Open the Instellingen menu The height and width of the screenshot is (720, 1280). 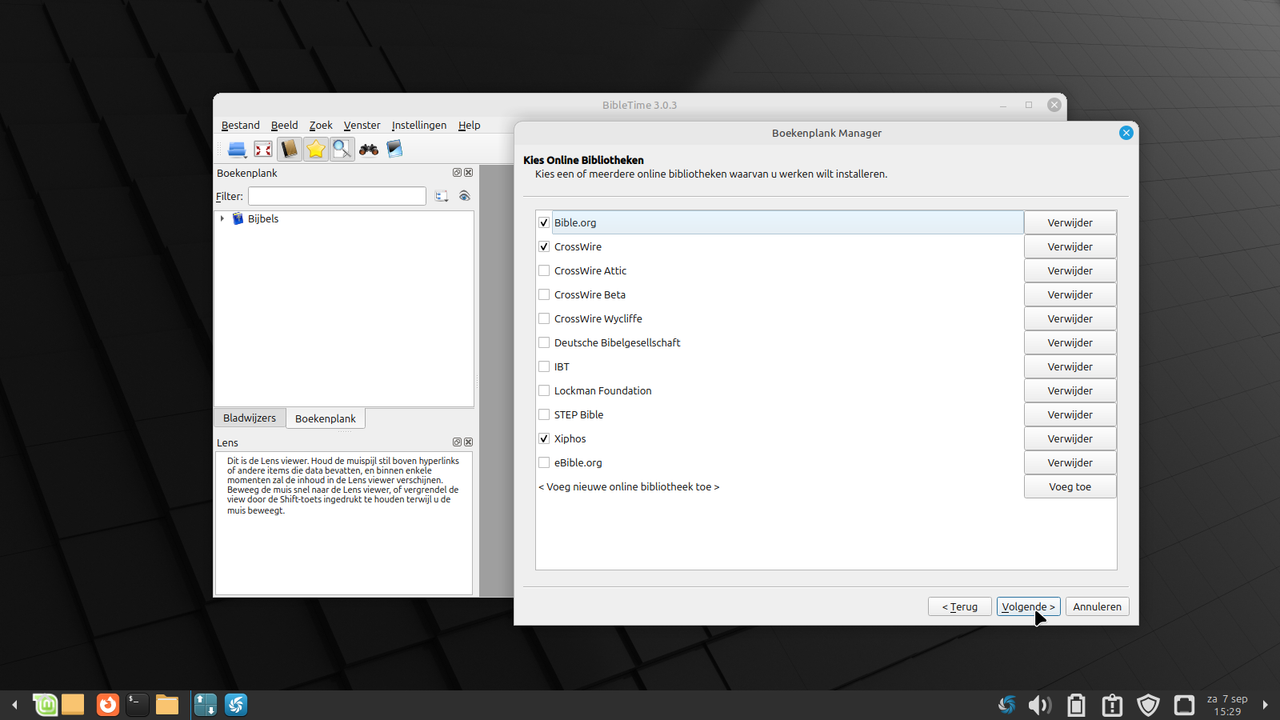pyautogui.click(x=419, y=125)
